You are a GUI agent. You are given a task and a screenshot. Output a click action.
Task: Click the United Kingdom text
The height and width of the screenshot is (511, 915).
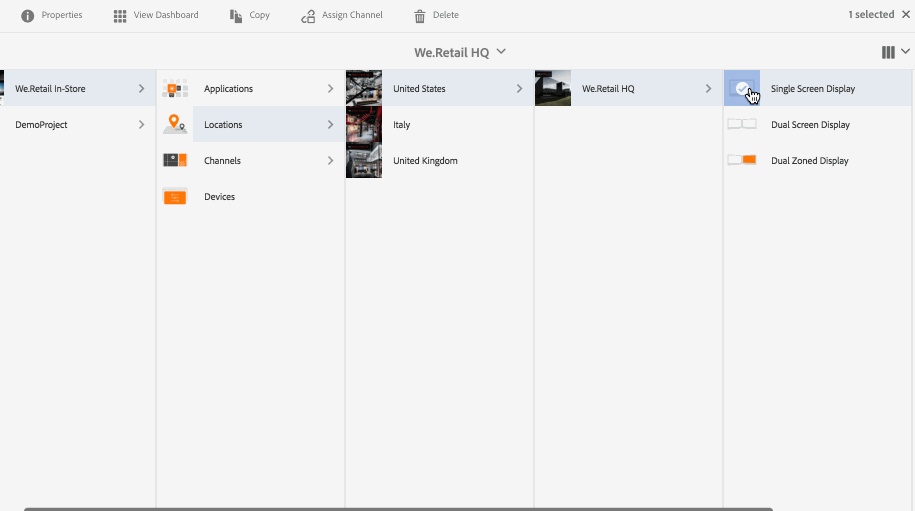(x=425, y=160)
